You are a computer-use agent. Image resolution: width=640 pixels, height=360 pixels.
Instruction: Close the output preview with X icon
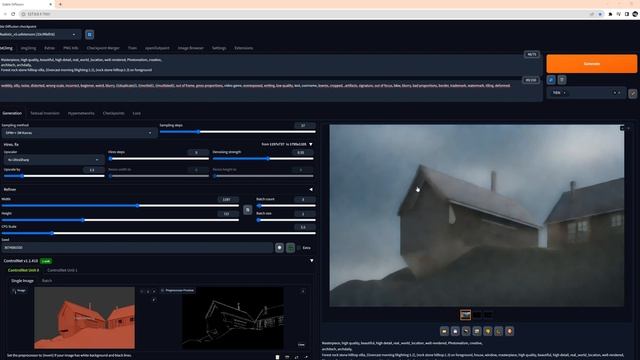629,128
